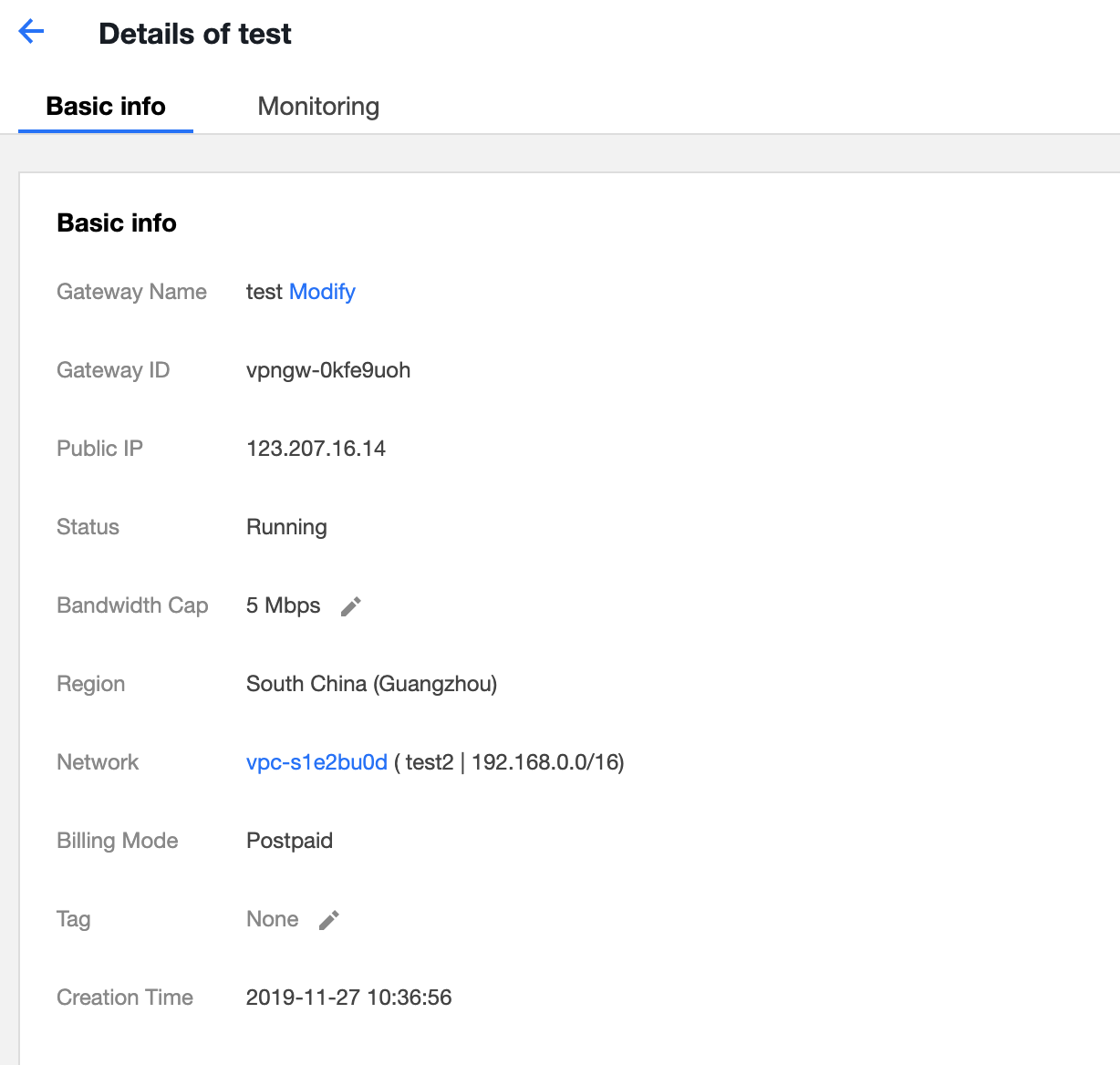1120x1065 pixels.
Task: Click Modify next to the gateway name
Action: (322, 292)
